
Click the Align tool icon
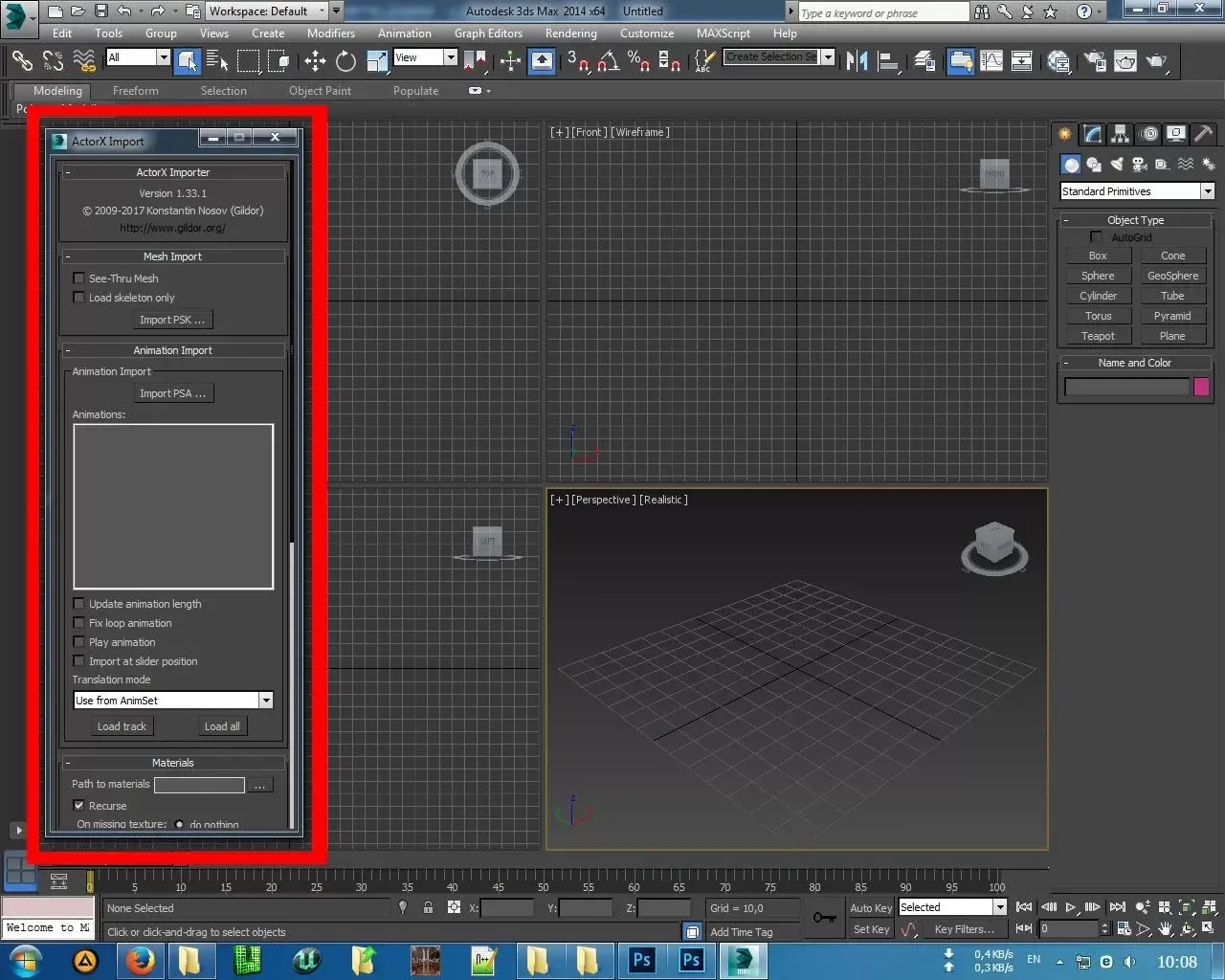click(888, 61)
